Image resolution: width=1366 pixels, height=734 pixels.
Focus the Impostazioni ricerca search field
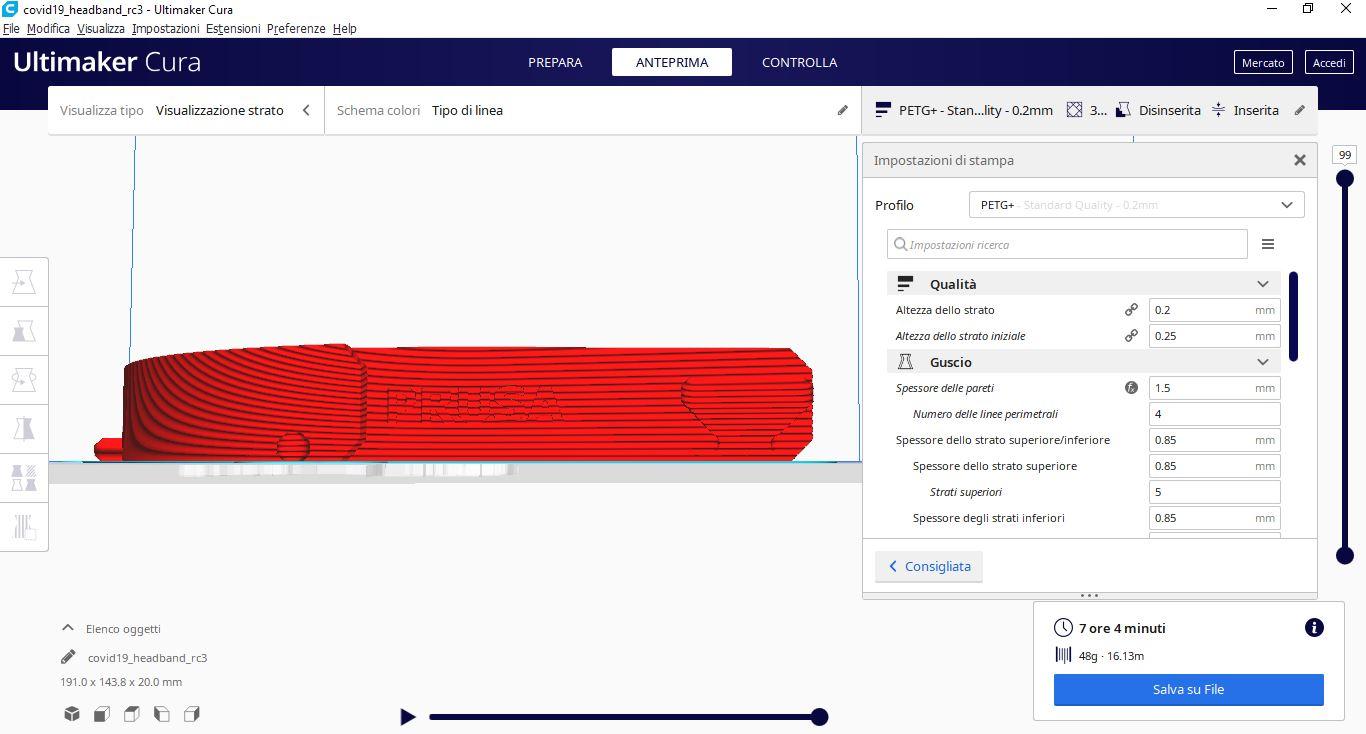click(x=1067, y=244)
